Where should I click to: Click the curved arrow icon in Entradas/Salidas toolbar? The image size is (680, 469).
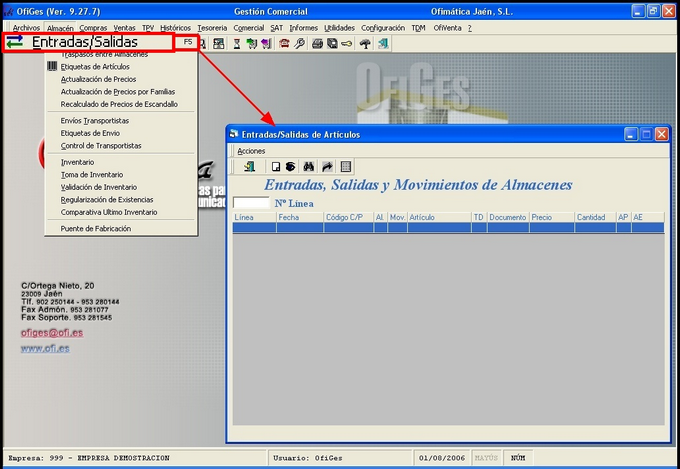point(327,167)
